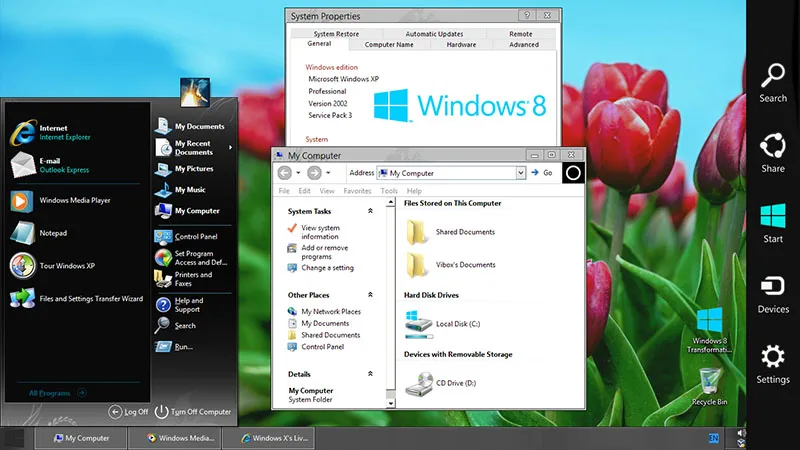This screenshot has height=450, width=800.
Task: Click View system information link
Action: click(x=320, y=232)
